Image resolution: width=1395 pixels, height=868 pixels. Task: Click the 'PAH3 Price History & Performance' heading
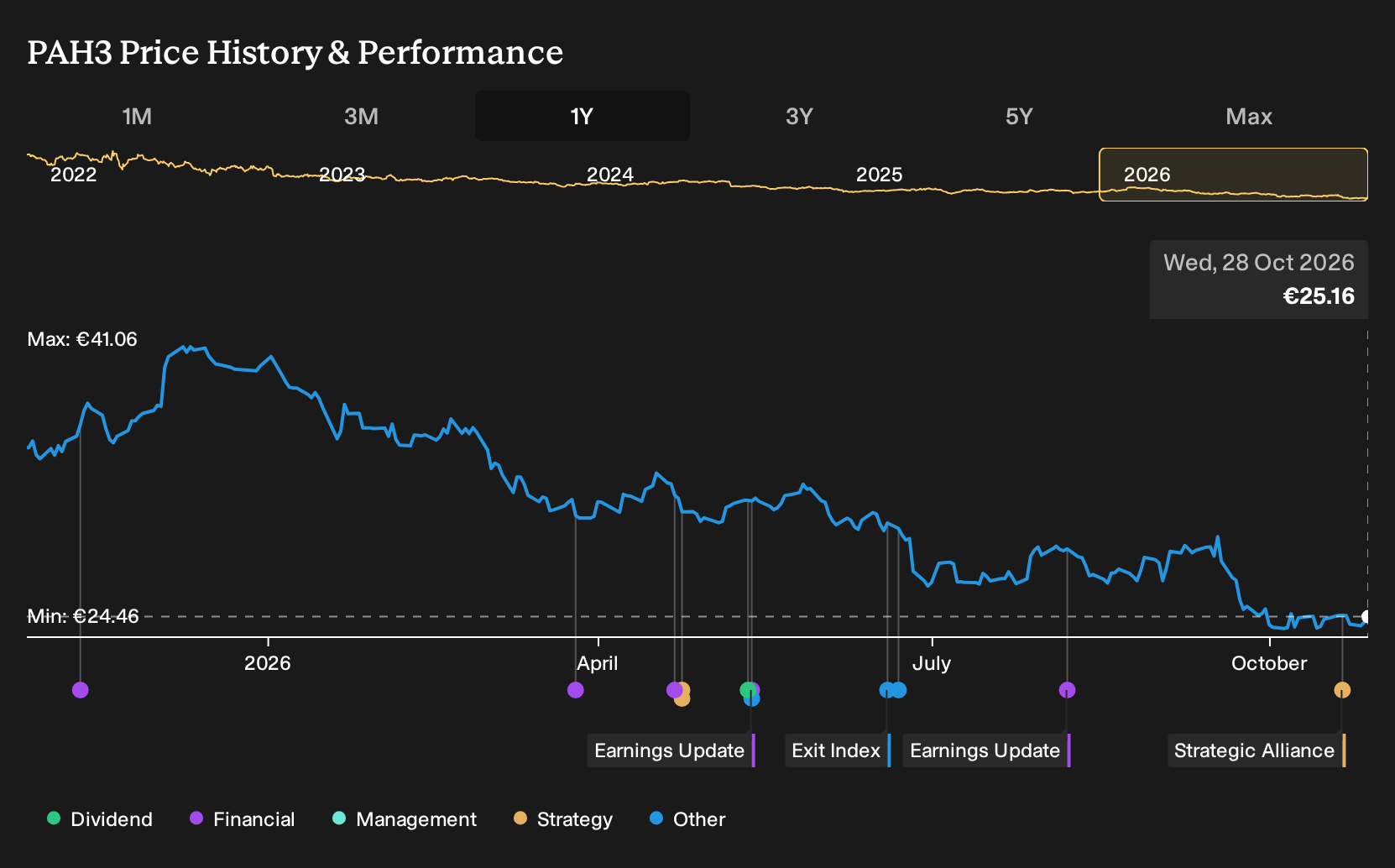[295, 52]
